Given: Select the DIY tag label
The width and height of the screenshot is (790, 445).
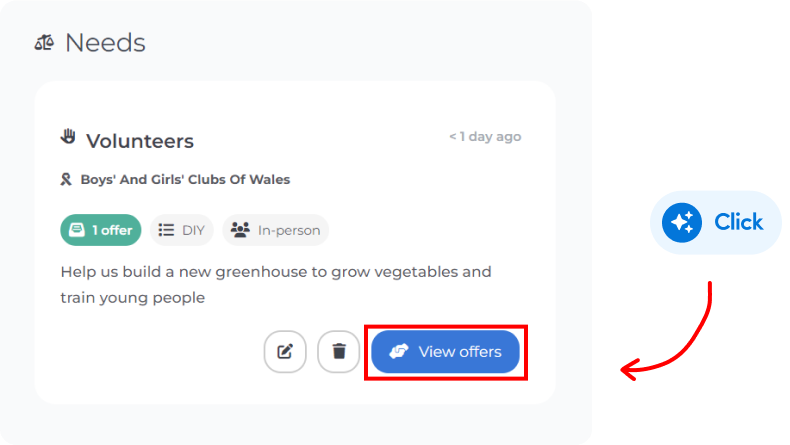Looking at the screenshot, I should tap(192, 230).
